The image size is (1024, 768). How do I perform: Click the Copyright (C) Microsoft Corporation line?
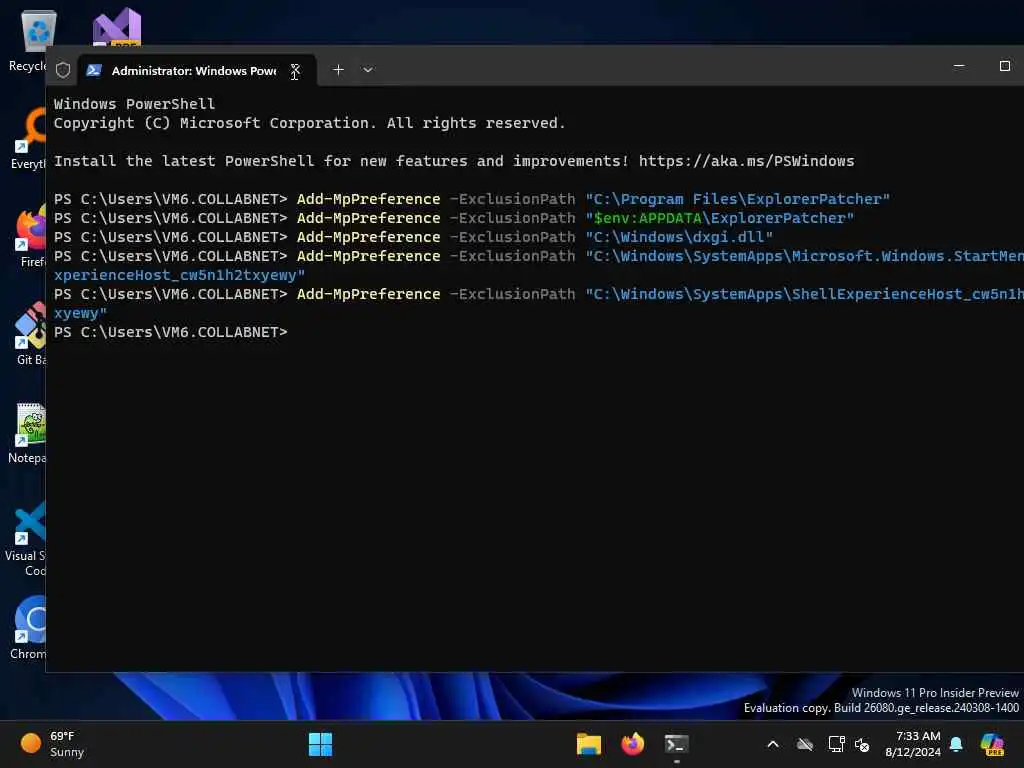309,123
